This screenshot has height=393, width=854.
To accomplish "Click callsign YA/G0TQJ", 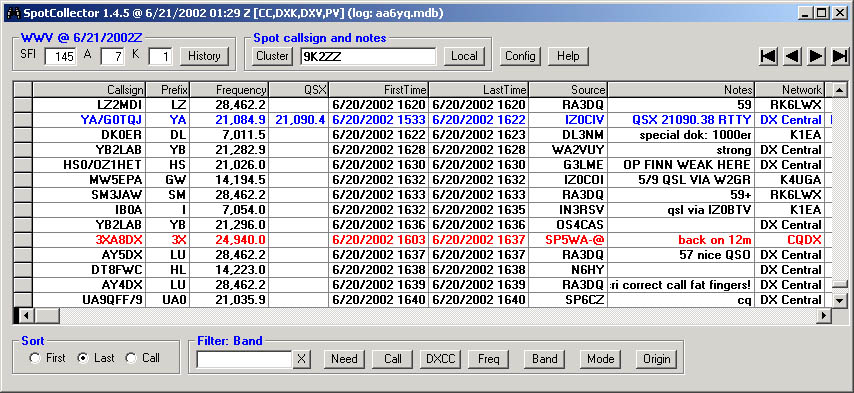I will 112,120.
